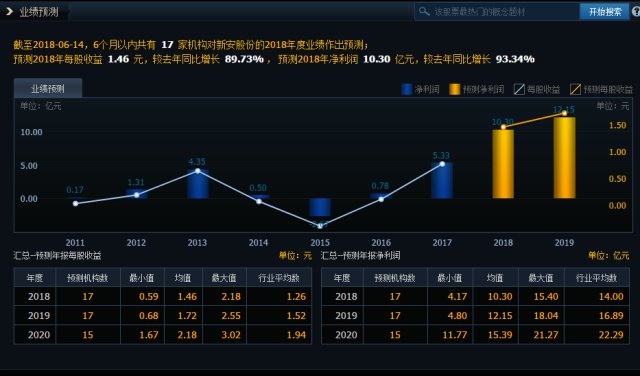Click 行业平均数 header in EPS table
640x376 pixels.
(x=279, y=278)
